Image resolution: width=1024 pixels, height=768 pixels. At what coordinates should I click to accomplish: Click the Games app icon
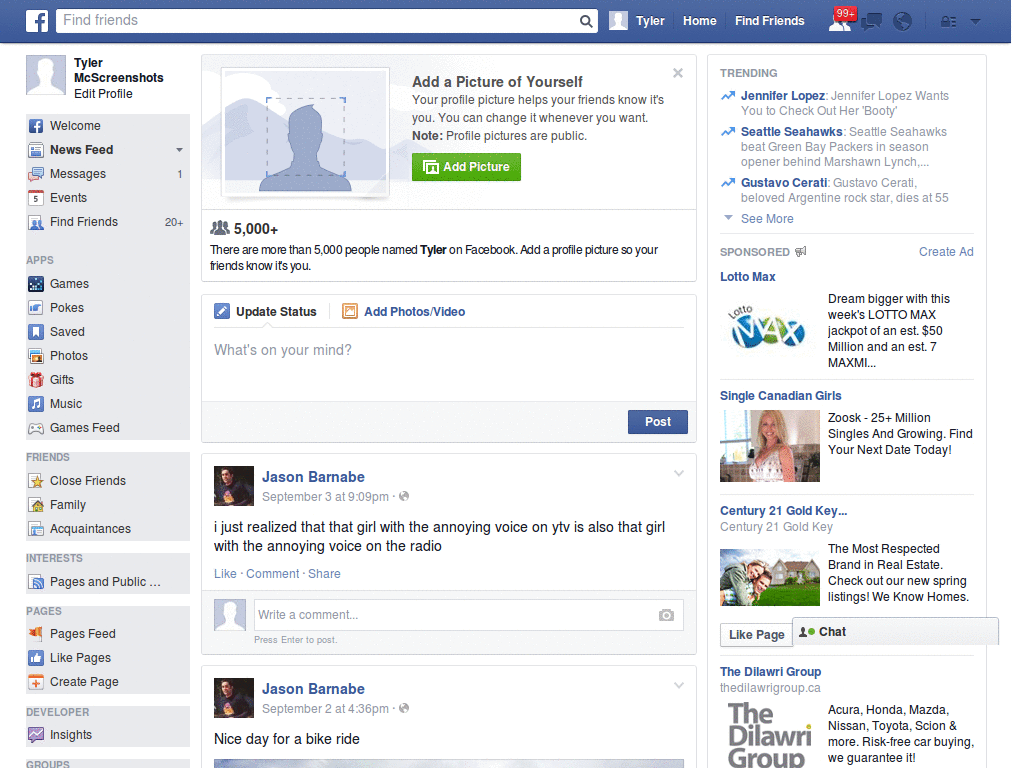coord(36,284)
